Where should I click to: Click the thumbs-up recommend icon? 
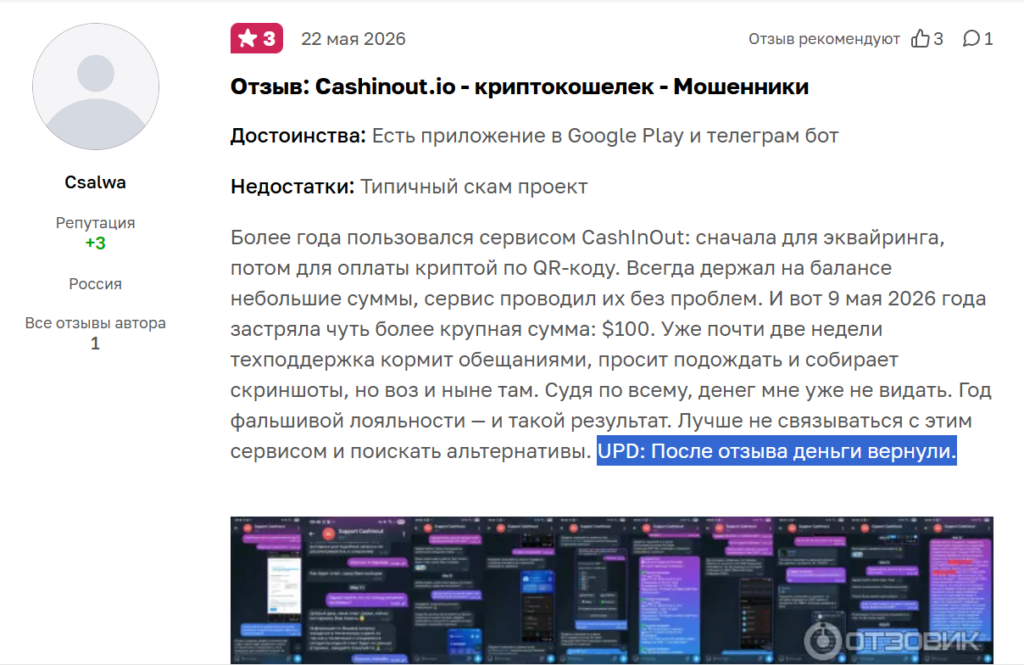pyautogui.click(x=920, y=39)
